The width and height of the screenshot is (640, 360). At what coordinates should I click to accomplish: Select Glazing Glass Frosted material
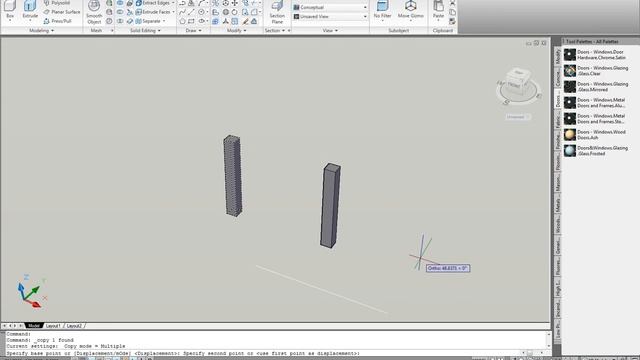pyautogui.click(x=597, y=151)
